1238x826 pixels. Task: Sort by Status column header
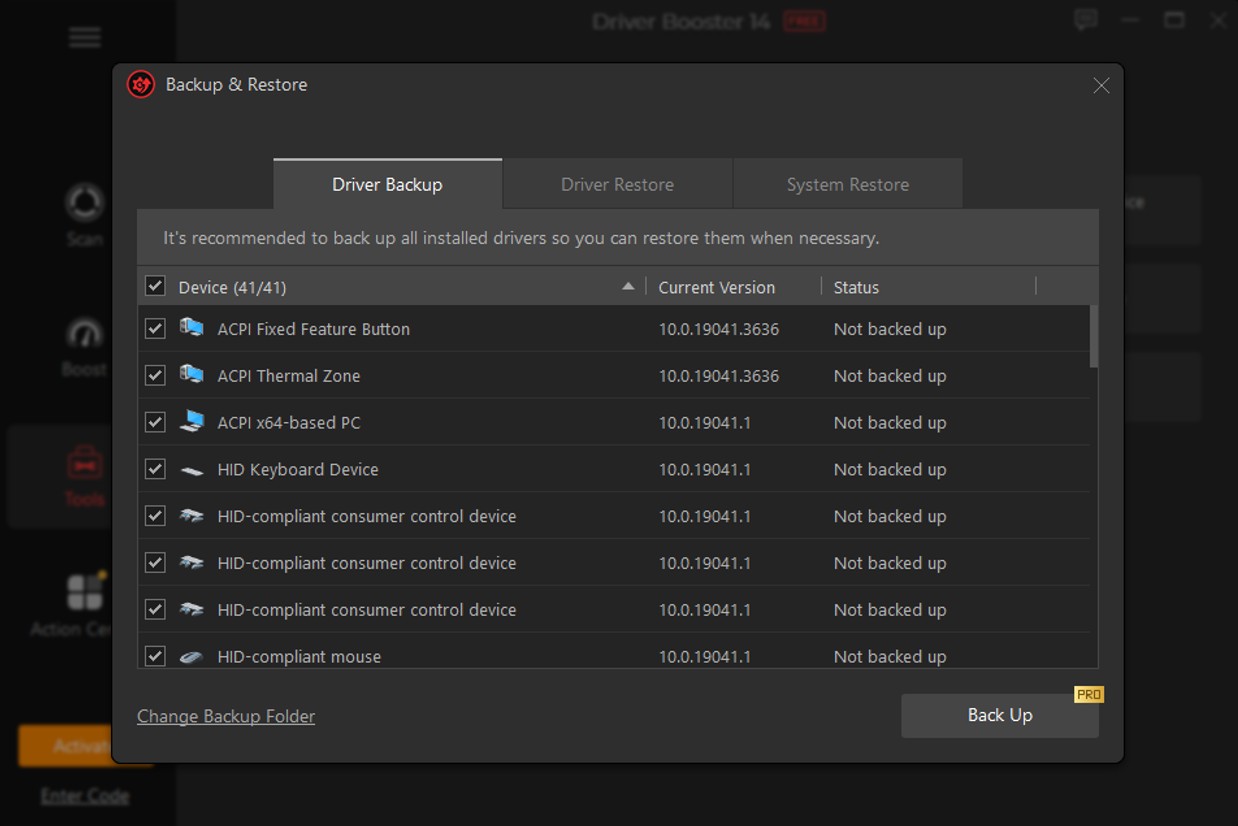coord(856,287)
